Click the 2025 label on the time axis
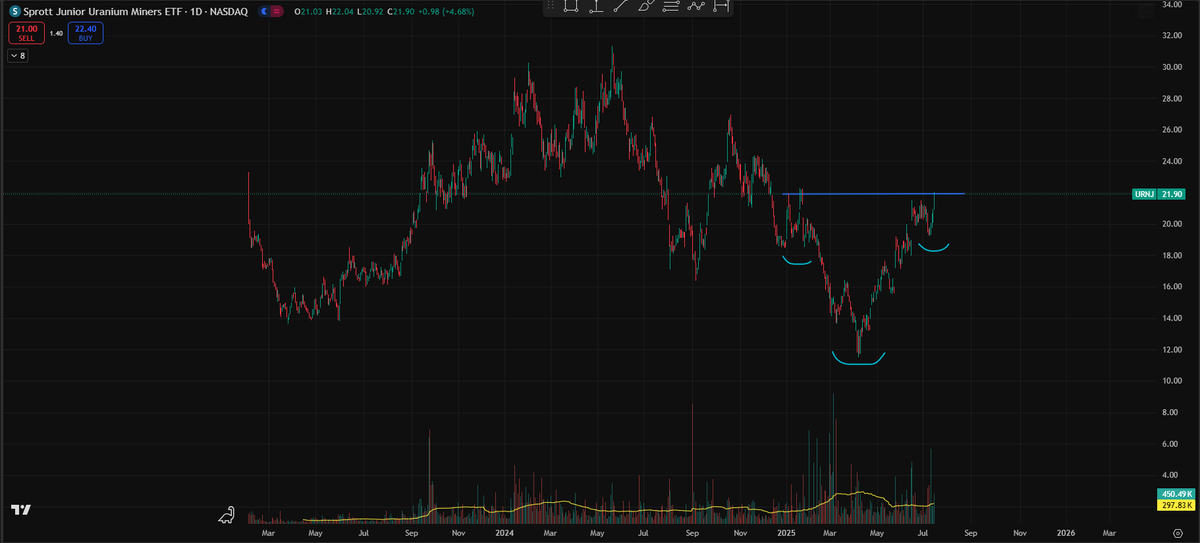 [785, 533]
